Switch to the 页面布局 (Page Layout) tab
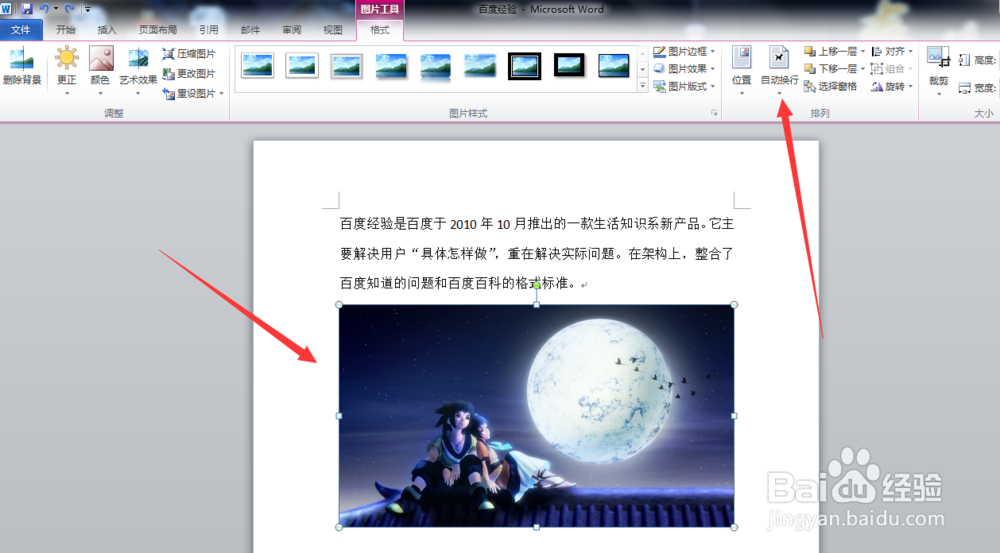 [158, 30]
